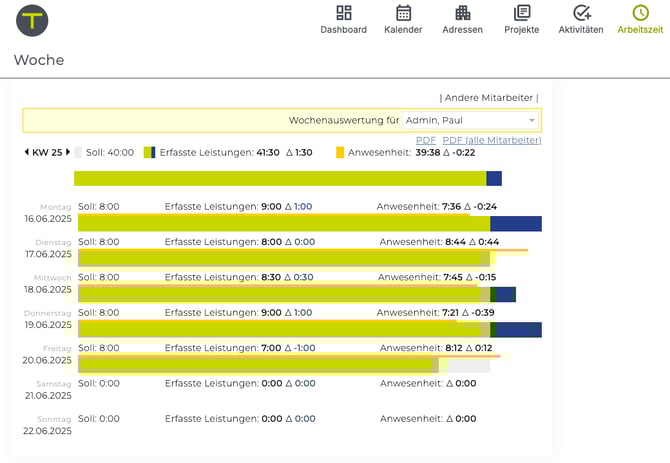Click the Andere Mitarbeiter link
The height and width of the screenshot is (463, 670).
coord(489,98)
